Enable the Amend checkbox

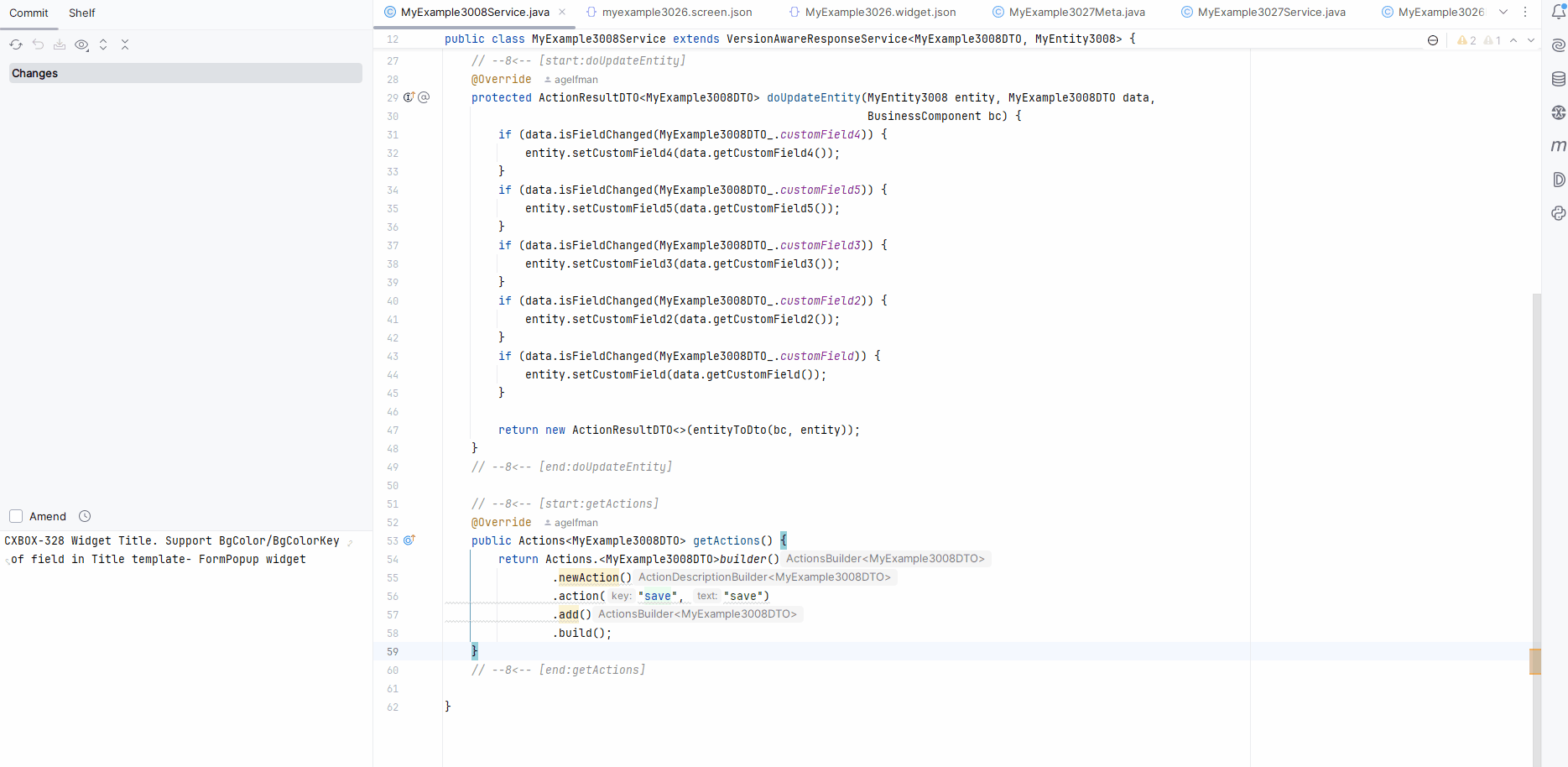click(15, 515)
